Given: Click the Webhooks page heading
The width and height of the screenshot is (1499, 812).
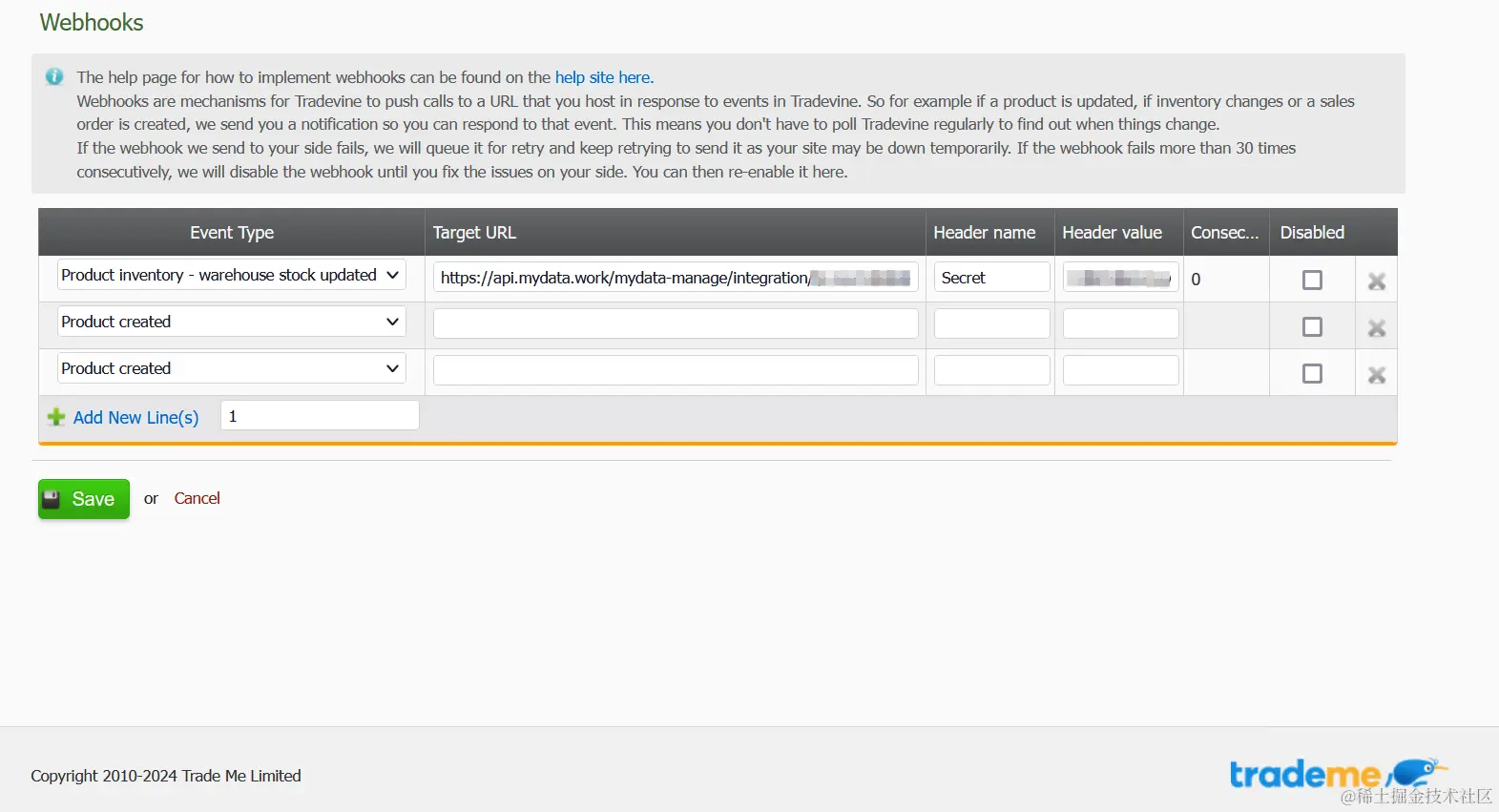Looking at the screenshot, I should coord(92,22).
